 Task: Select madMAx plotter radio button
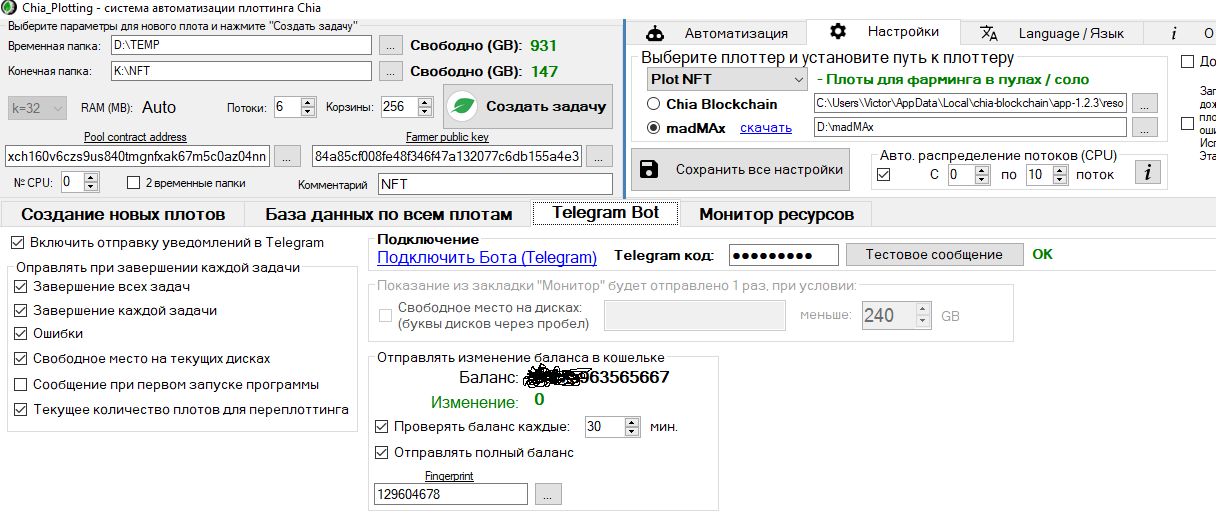click(x=654, y=127)
